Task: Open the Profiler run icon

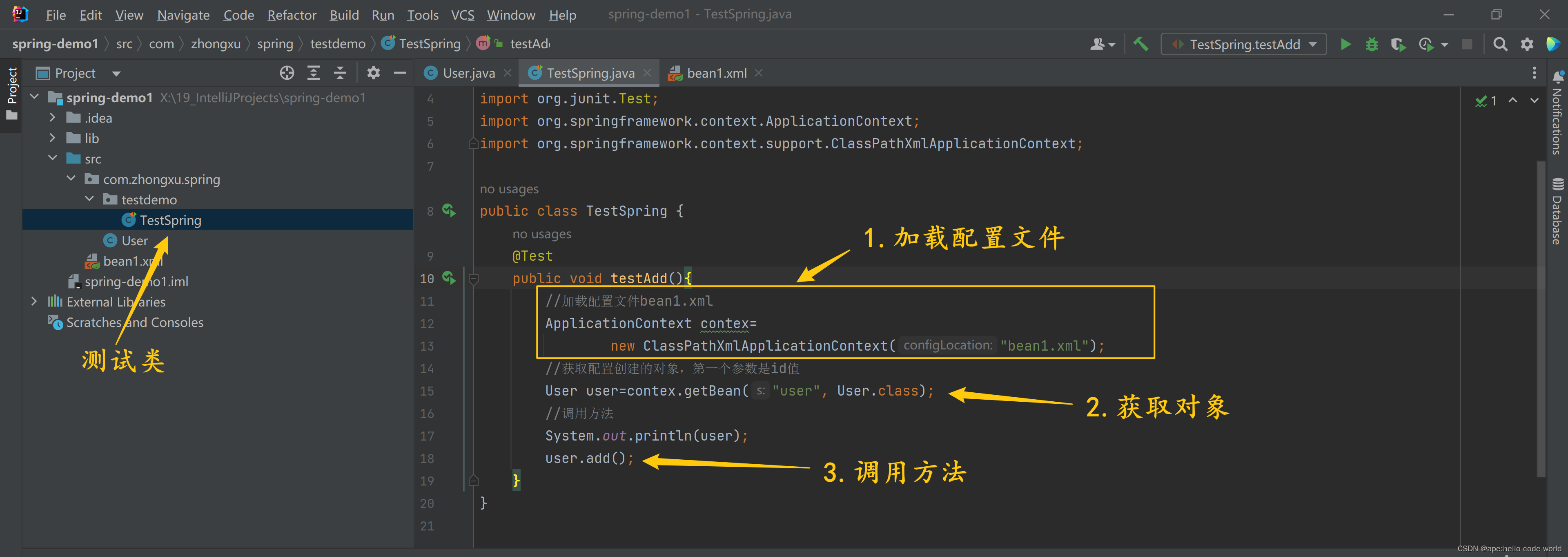Action: click(1425, 45)
